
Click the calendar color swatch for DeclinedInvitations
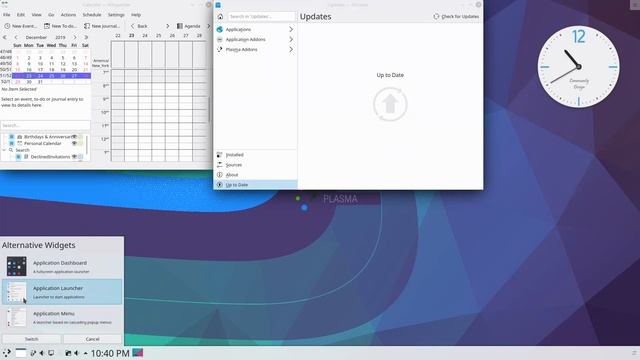(x=81, y=157)
